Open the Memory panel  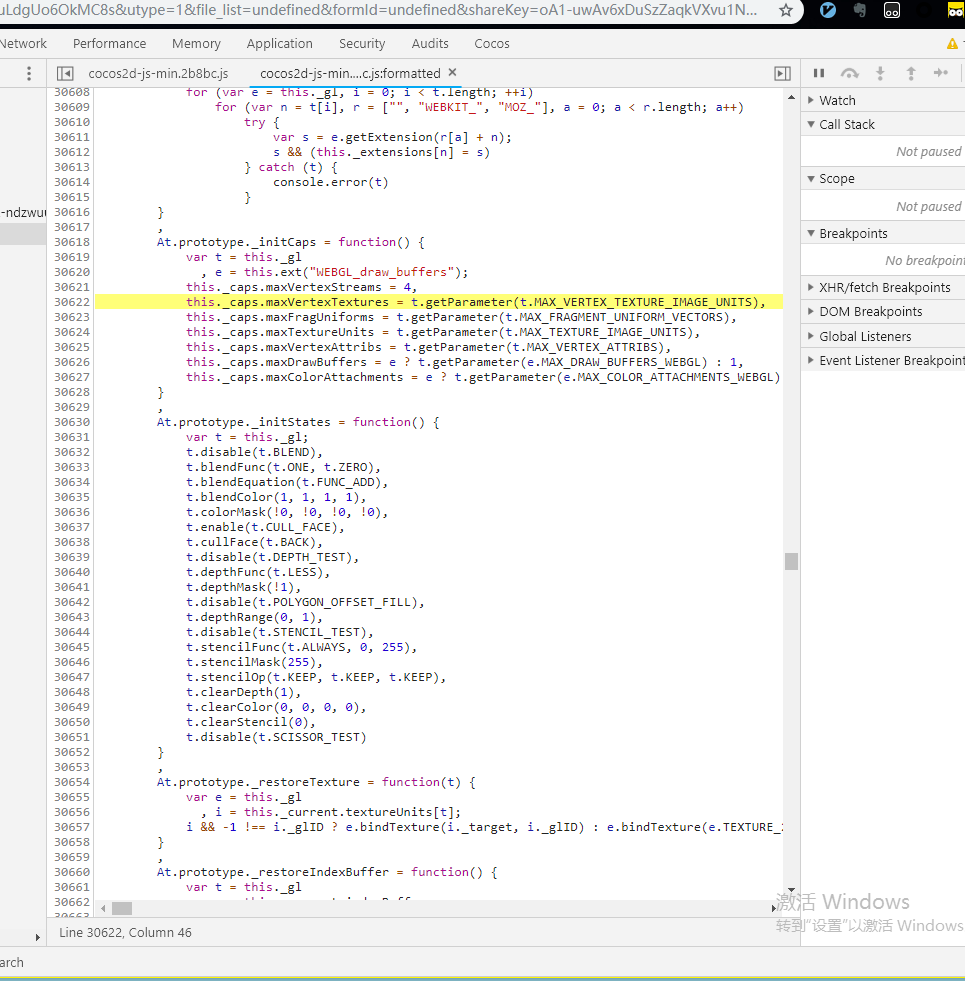(x=197, y=43)
